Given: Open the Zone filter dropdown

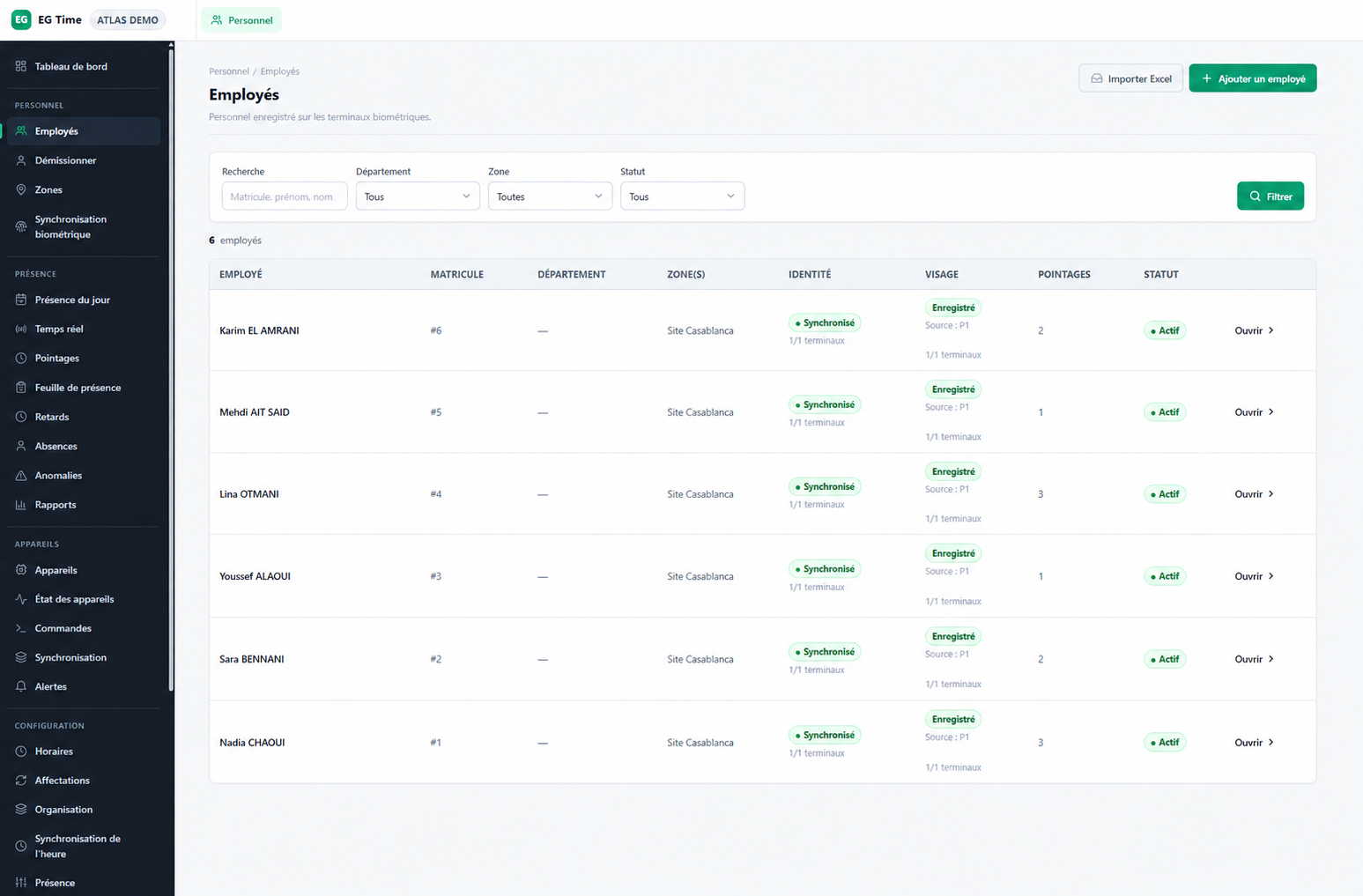Looking at the screenshot, I should pos(550,196).
